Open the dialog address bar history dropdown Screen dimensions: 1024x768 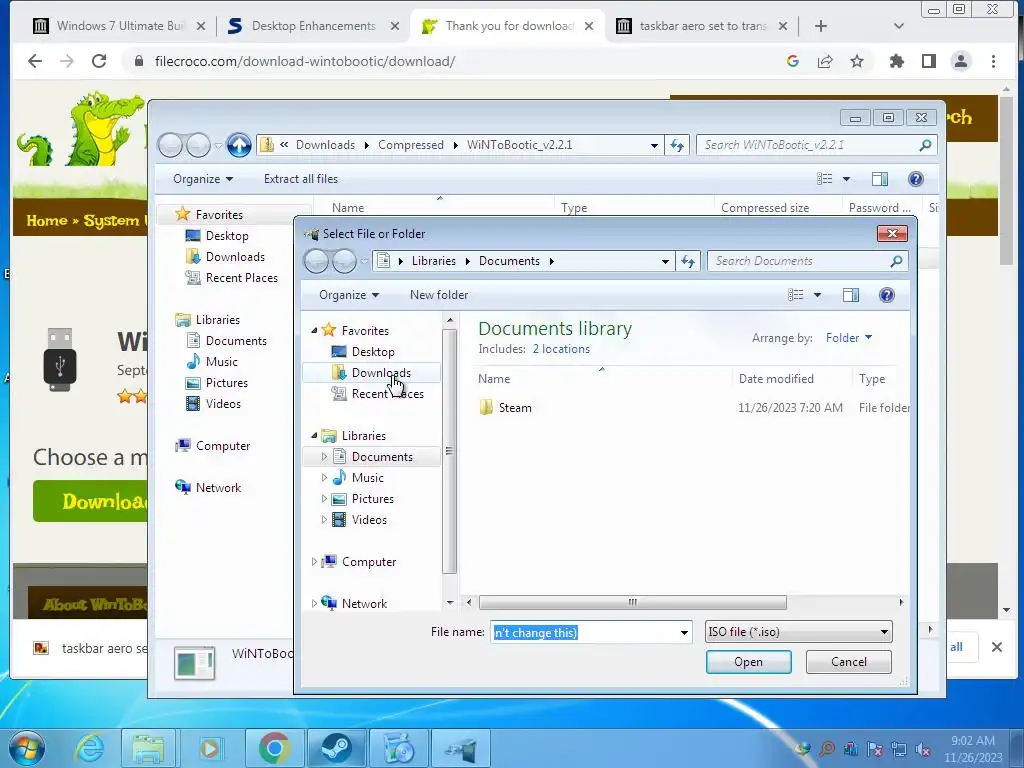click(665, 261)
